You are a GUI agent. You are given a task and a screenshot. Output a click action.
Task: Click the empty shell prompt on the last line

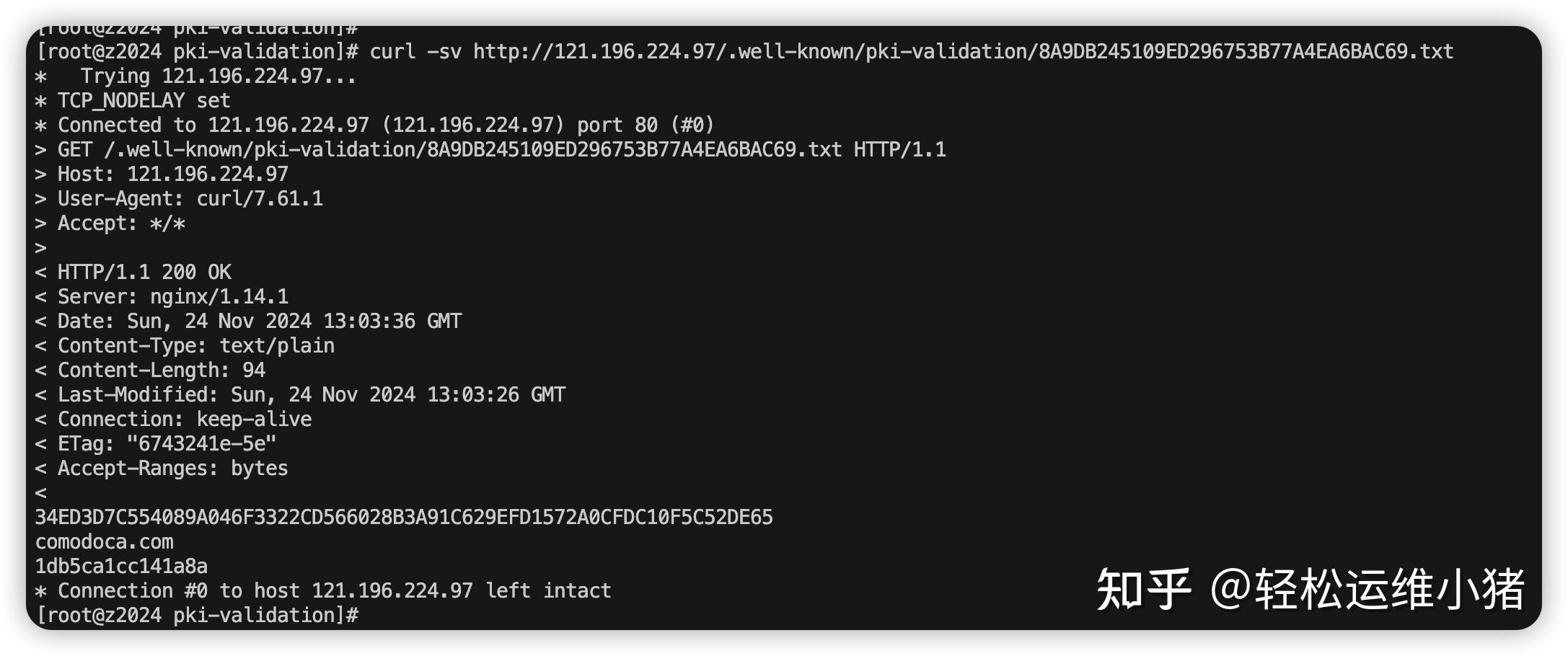tap(197, 616)
